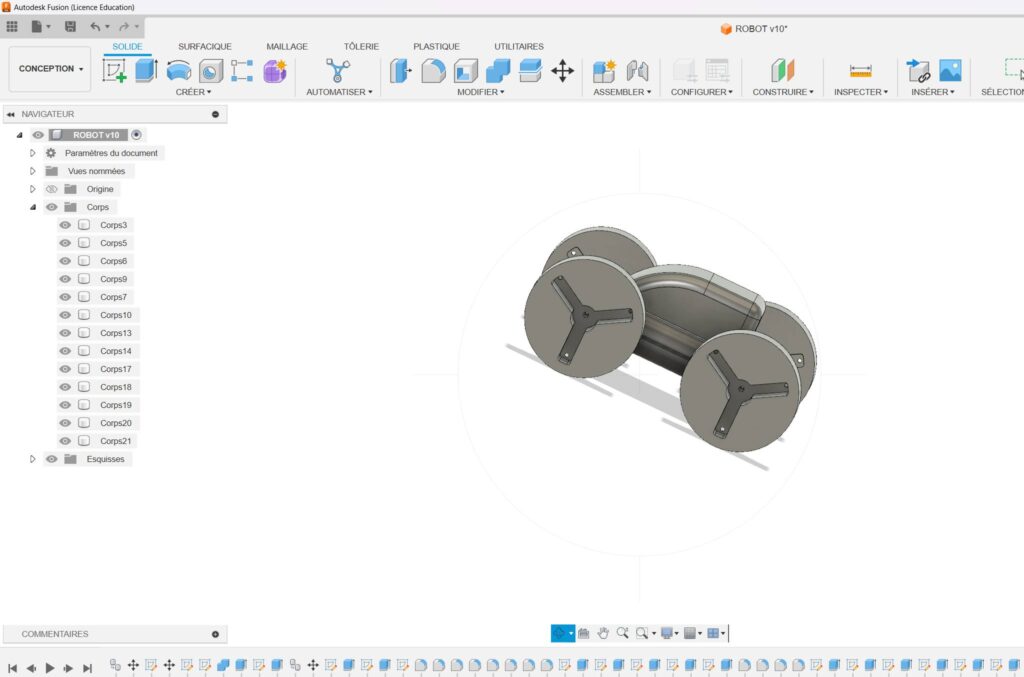The width and height of the screenshot is (1024, 677).
Task: Show the Origine folder
Action: click(52, 189)
